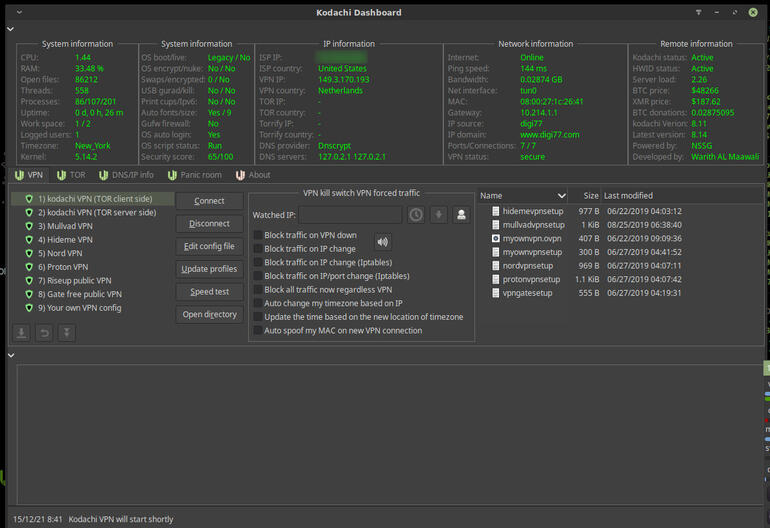Open the Panic room tab

[194, 175]
